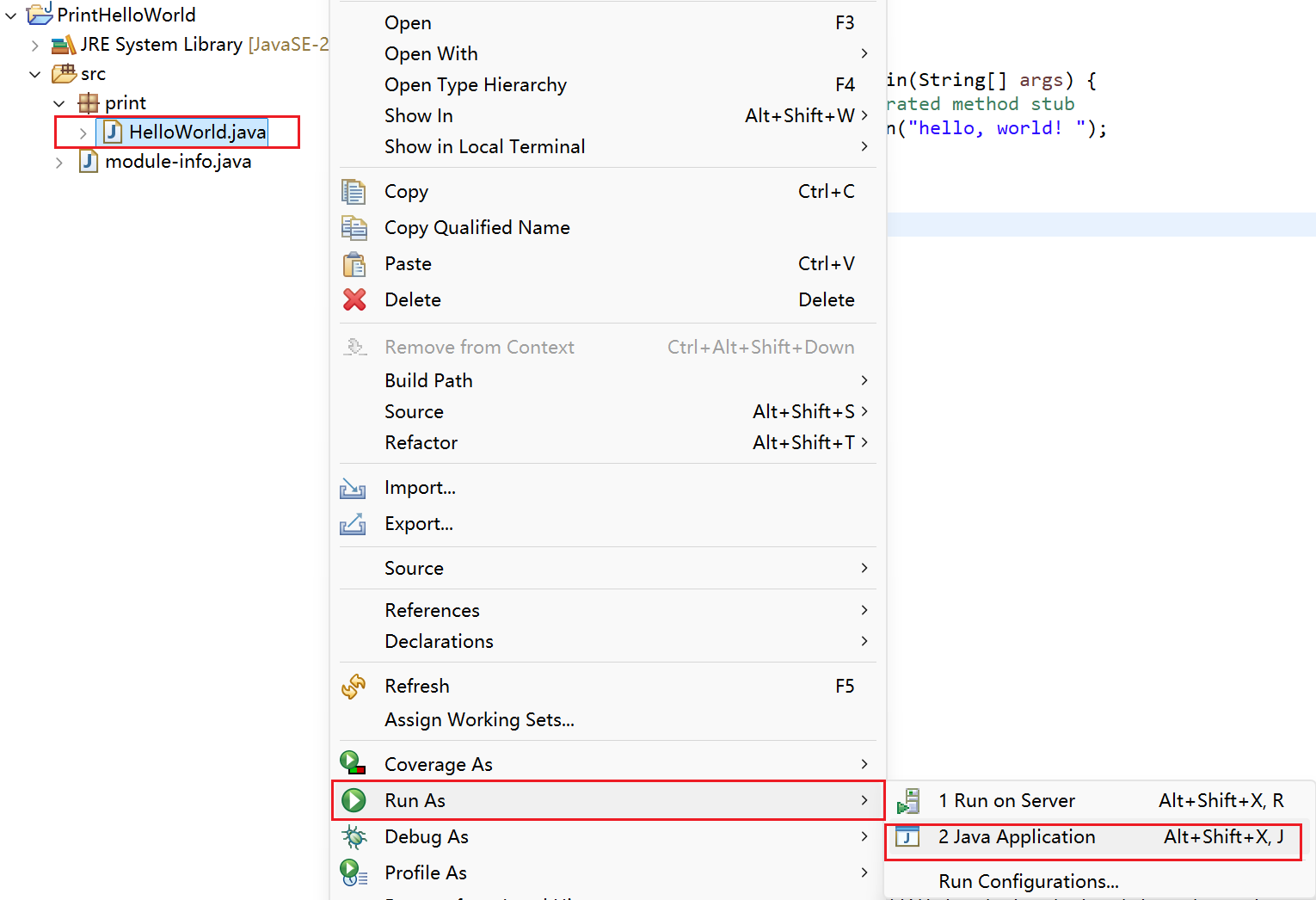Viewport: 1316px width, 900px height.
Task: Open Run Configurations dialog
Action: point(1029,881)
